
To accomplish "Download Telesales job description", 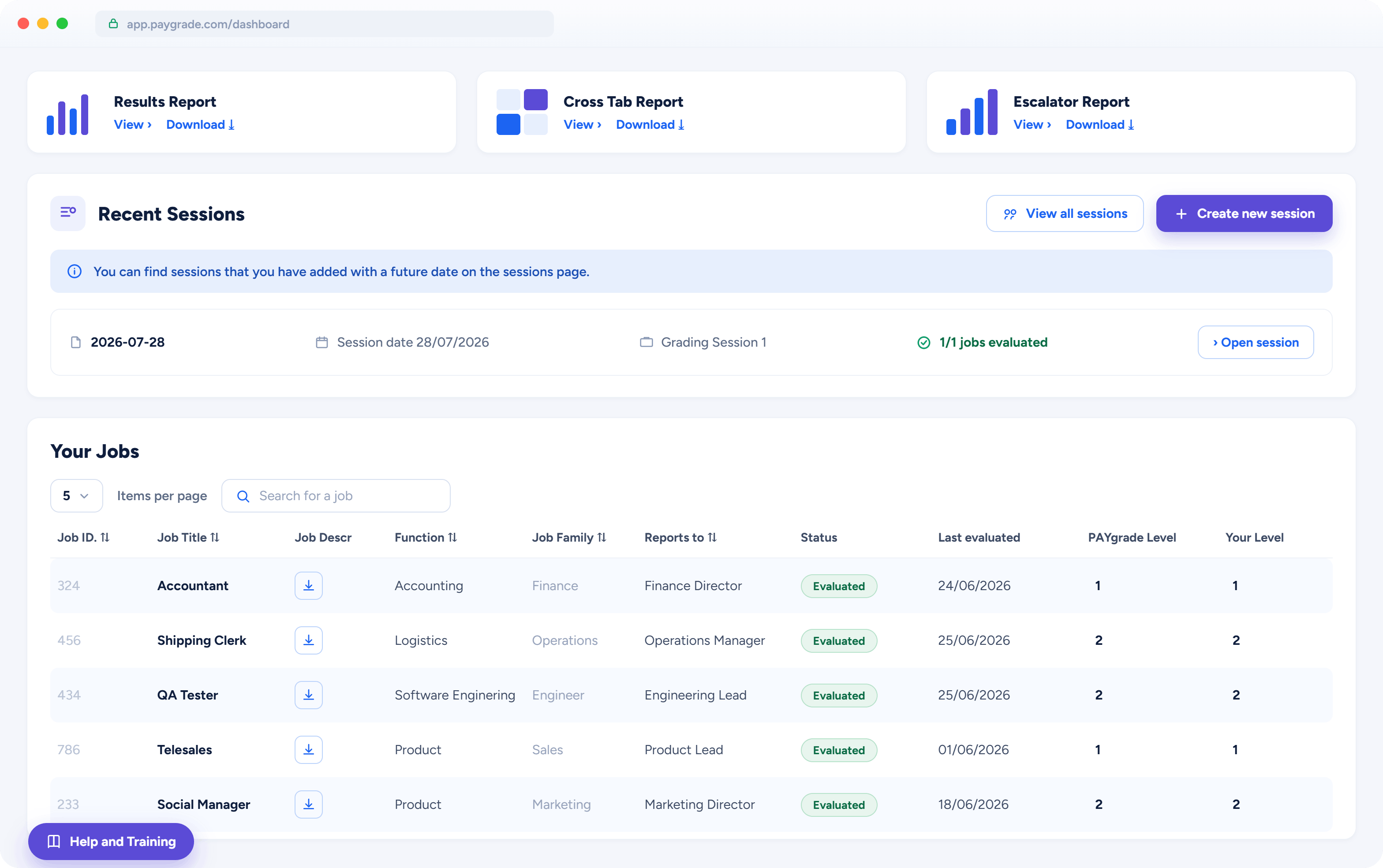I will [308, 749].
